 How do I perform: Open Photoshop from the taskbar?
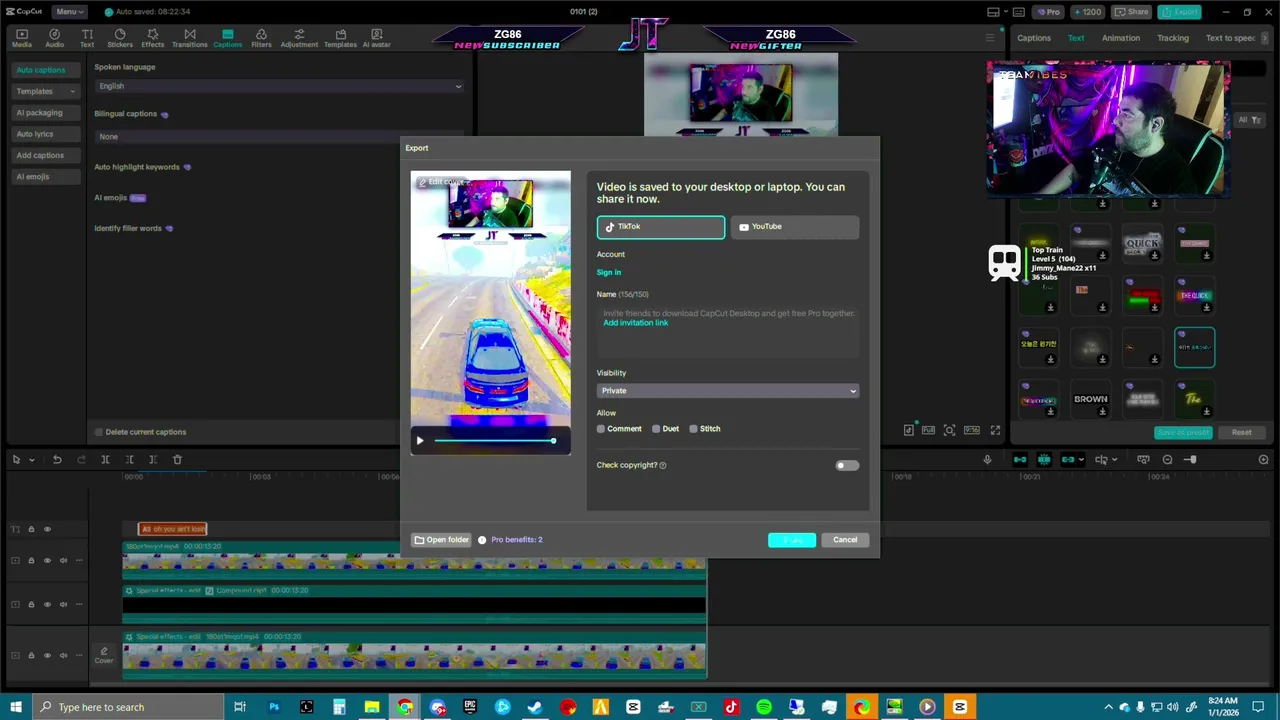273,707
